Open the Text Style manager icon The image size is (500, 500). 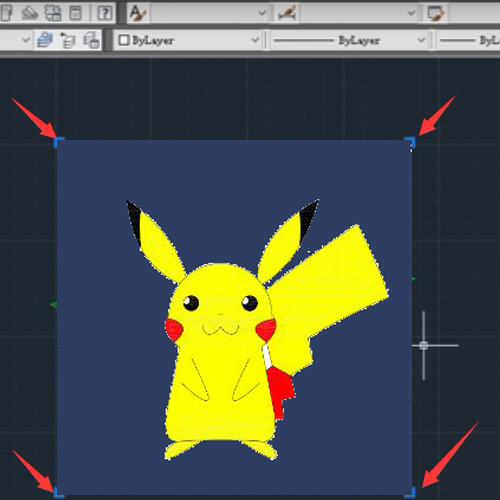(x=138, y=13)
